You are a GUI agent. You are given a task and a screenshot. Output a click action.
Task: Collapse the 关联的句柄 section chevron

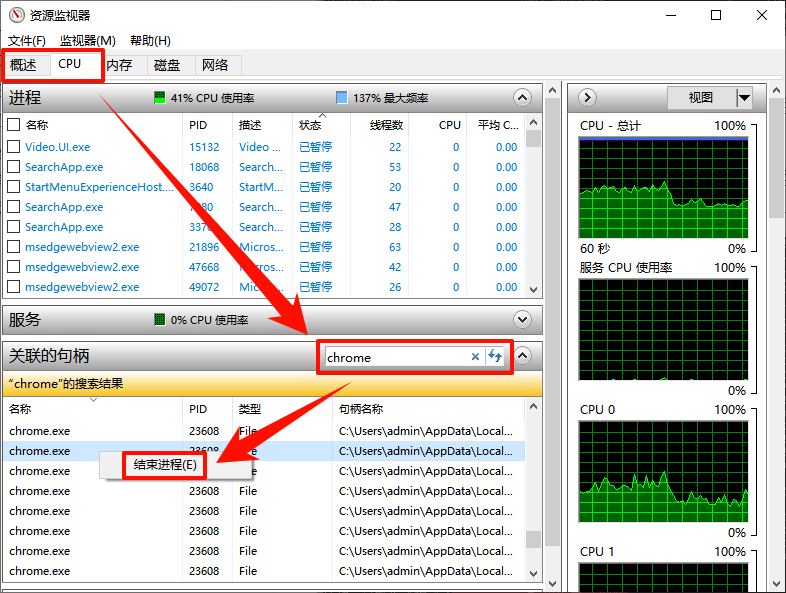pyautogui.click(x=522, y=356)
